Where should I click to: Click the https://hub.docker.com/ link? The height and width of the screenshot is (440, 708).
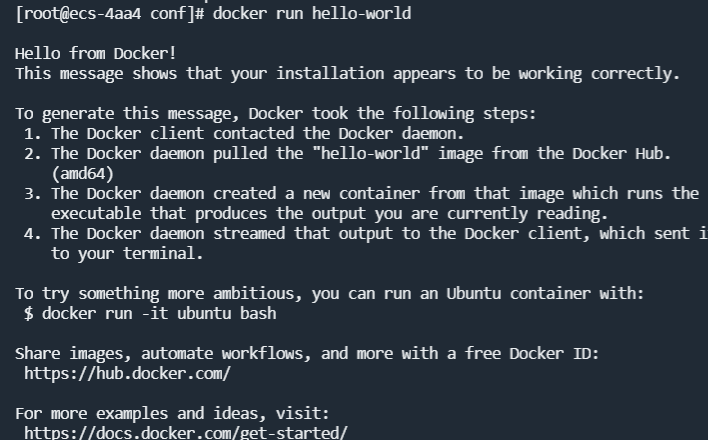click(x=128, y=373)
